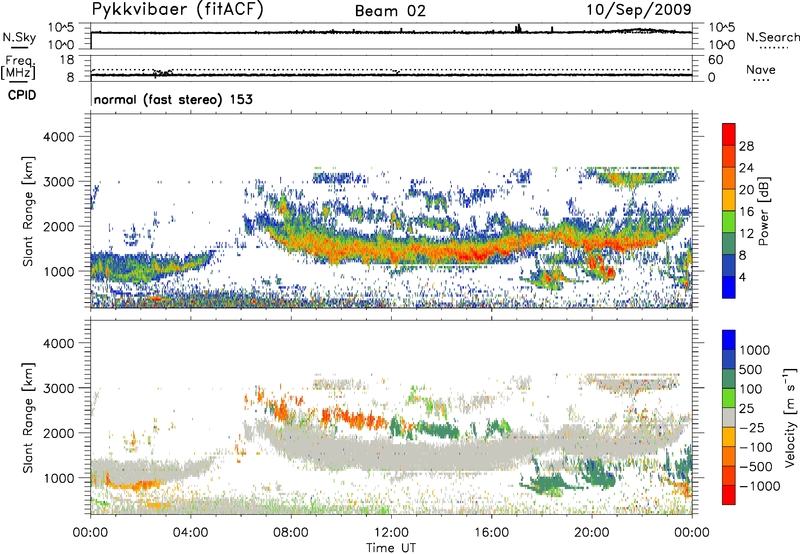Click the "16" power colorbar tick value
The image size is (800, 554).
(x=746, y=212)
